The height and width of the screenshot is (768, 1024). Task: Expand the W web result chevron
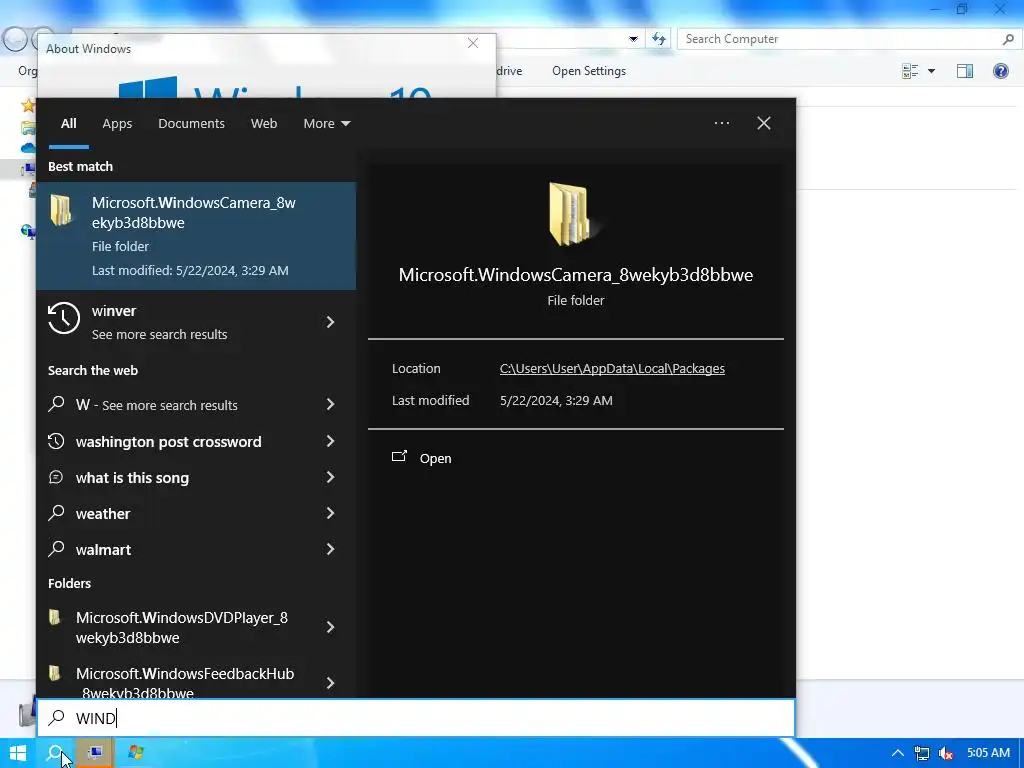point(330,405)
